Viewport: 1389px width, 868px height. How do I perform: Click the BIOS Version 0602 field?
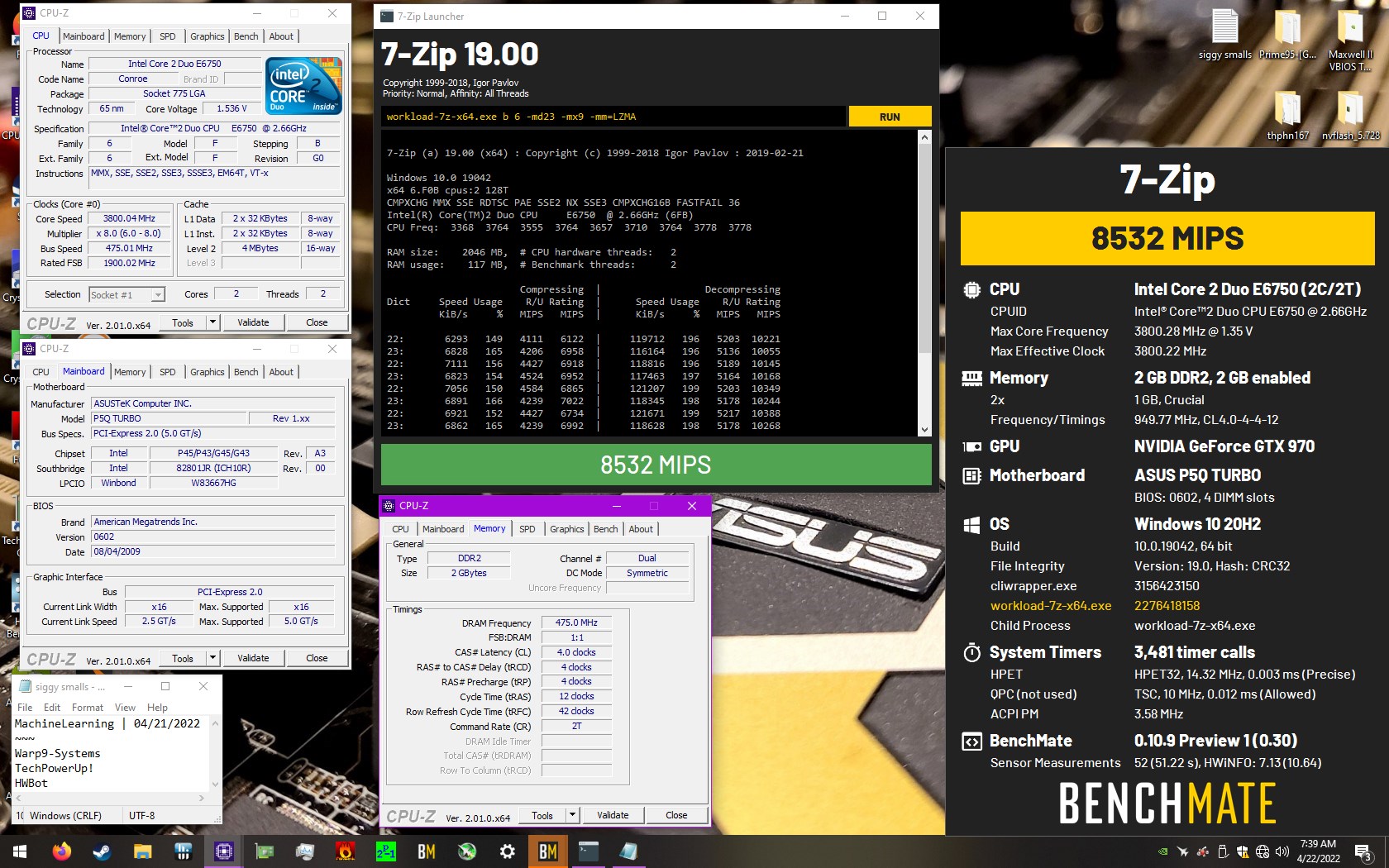(x=213, y=537)
